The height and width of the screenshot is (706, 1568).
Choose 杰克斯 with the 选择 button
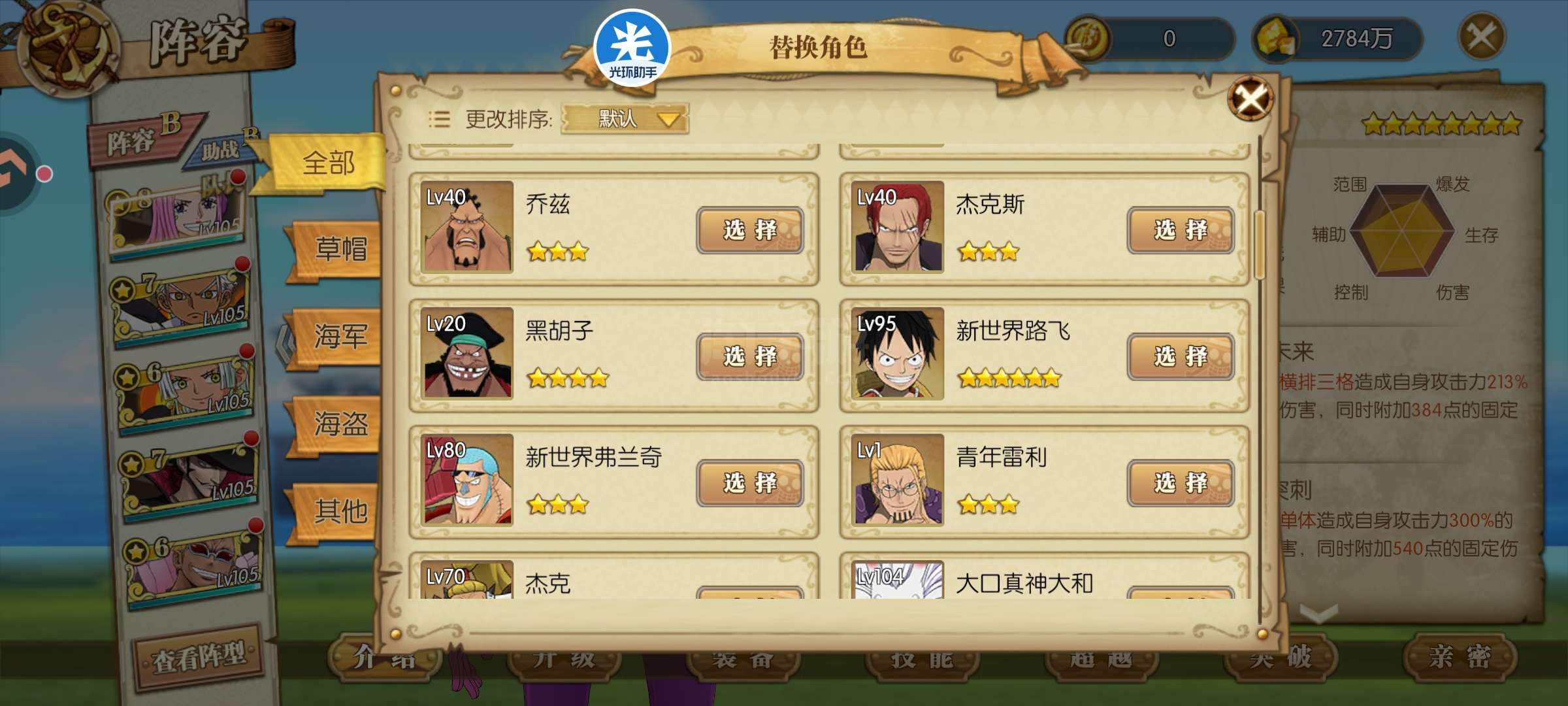tap(1181, 230)
